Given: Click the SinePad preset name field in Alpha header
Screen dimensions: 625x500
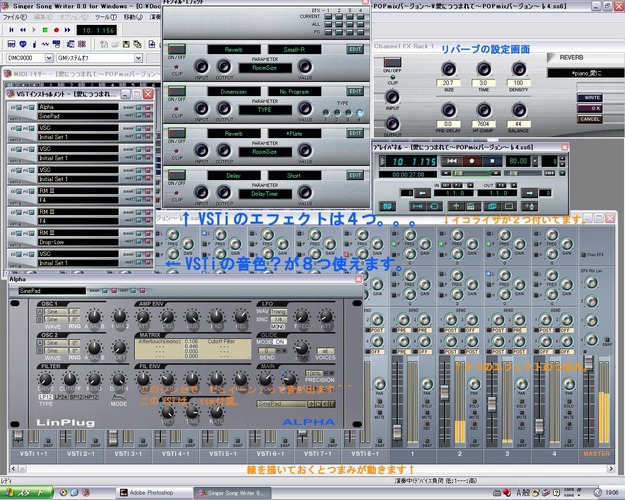Looking at the screenshot, I should 52,291.
